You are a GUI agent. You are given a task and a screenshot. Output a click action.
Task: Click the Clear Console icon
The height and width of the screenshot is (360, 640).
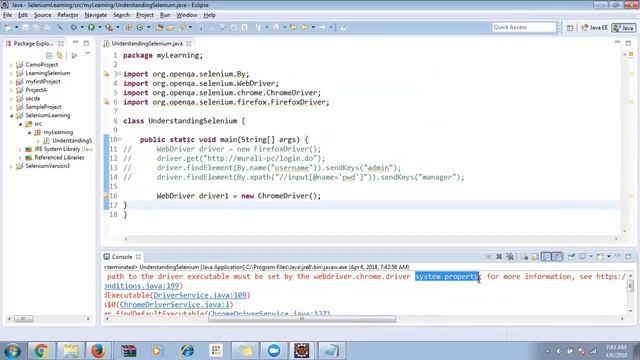coord(524,257)
